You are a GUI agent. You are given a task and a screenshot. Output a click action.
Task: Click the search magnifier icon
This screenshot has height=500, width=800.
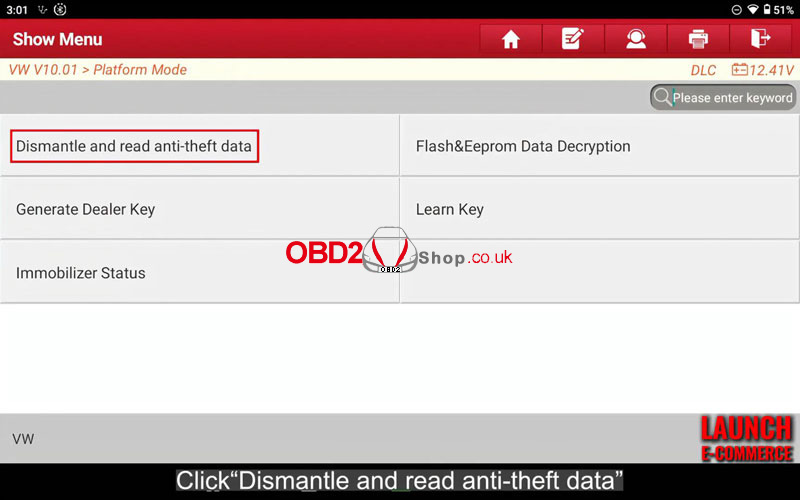662,97
